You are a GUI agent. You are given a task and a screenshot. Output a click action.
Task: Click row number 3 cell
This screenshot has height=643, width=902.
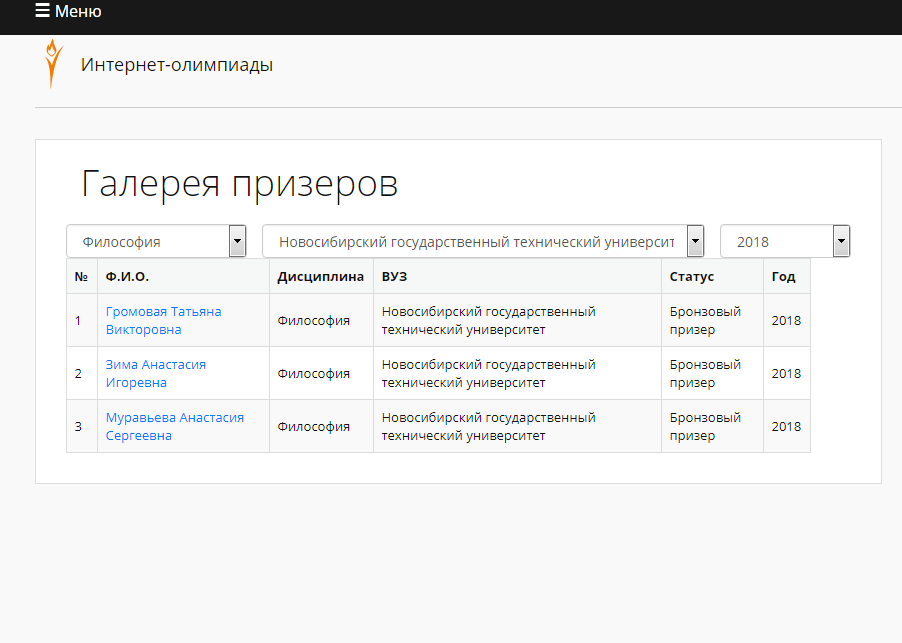pos(82,426)
